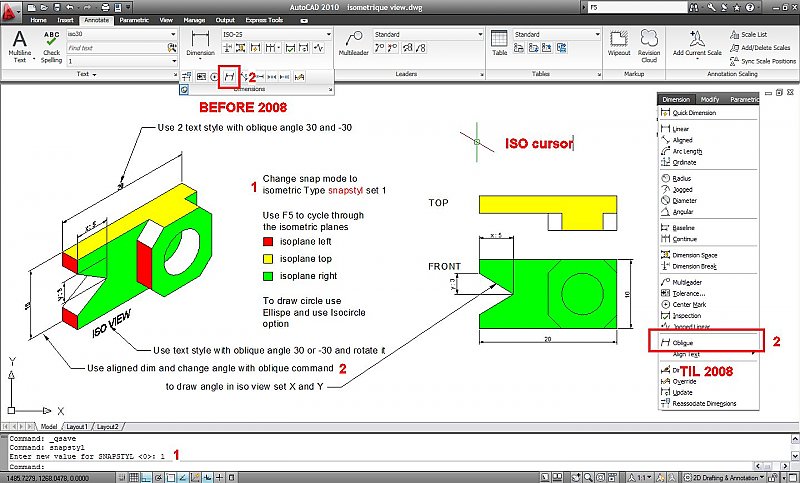Image resolution: width=800 pixels, height=483 pixels.
Task: Click the Help question mark icon
Action: click(x=749, y=7)
